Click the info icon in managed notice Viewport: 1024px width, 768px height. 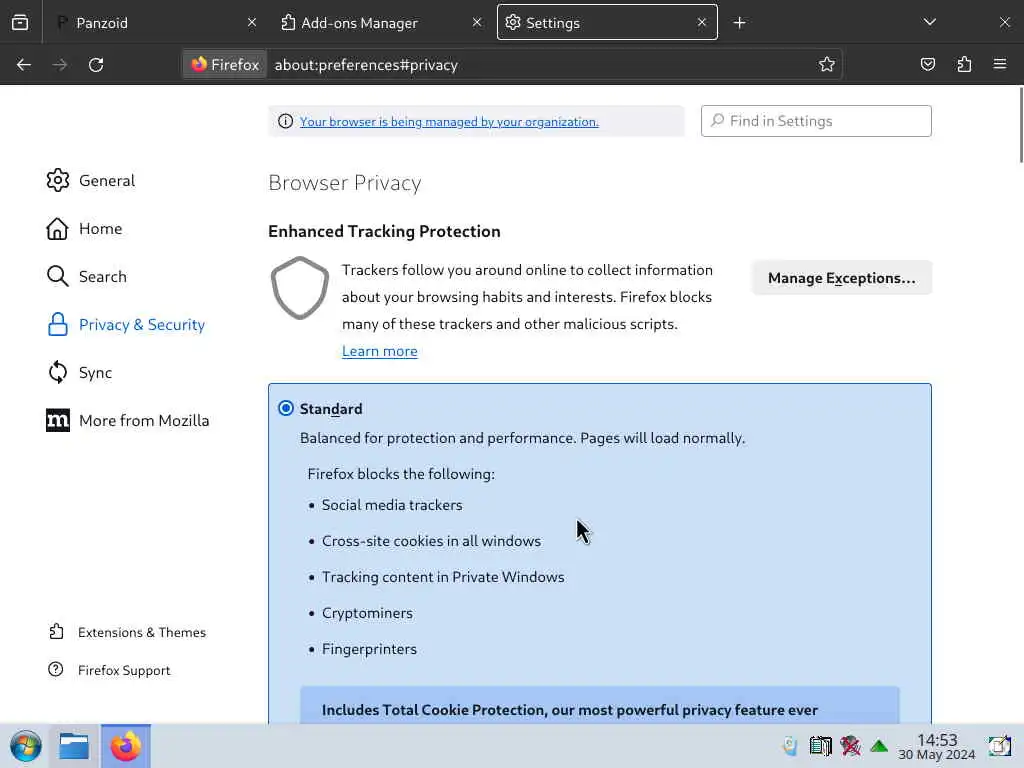[285, 121]
